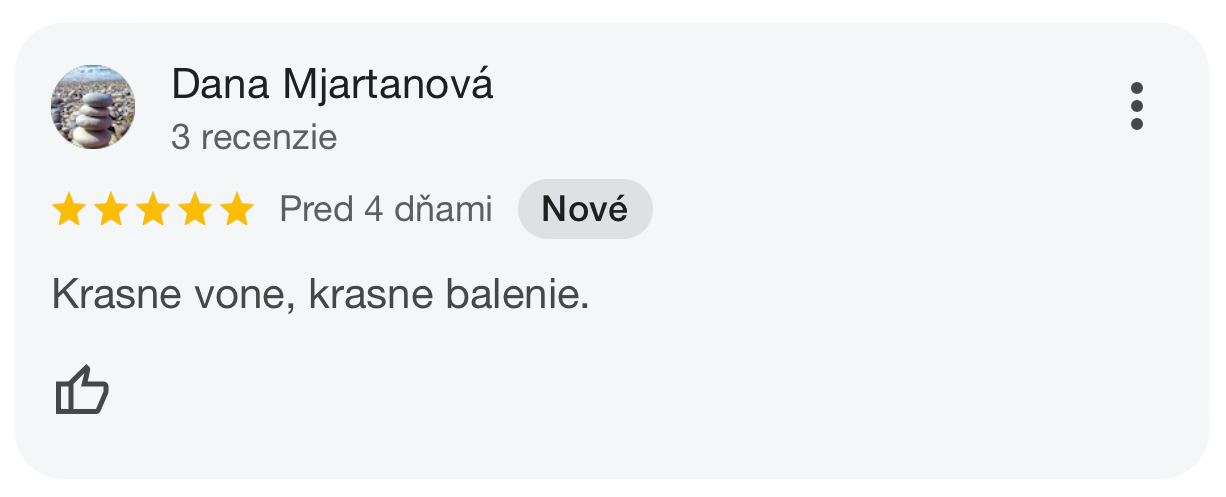1226x497 pixels.
Task: Click the Nové badge
Action: 585,209
